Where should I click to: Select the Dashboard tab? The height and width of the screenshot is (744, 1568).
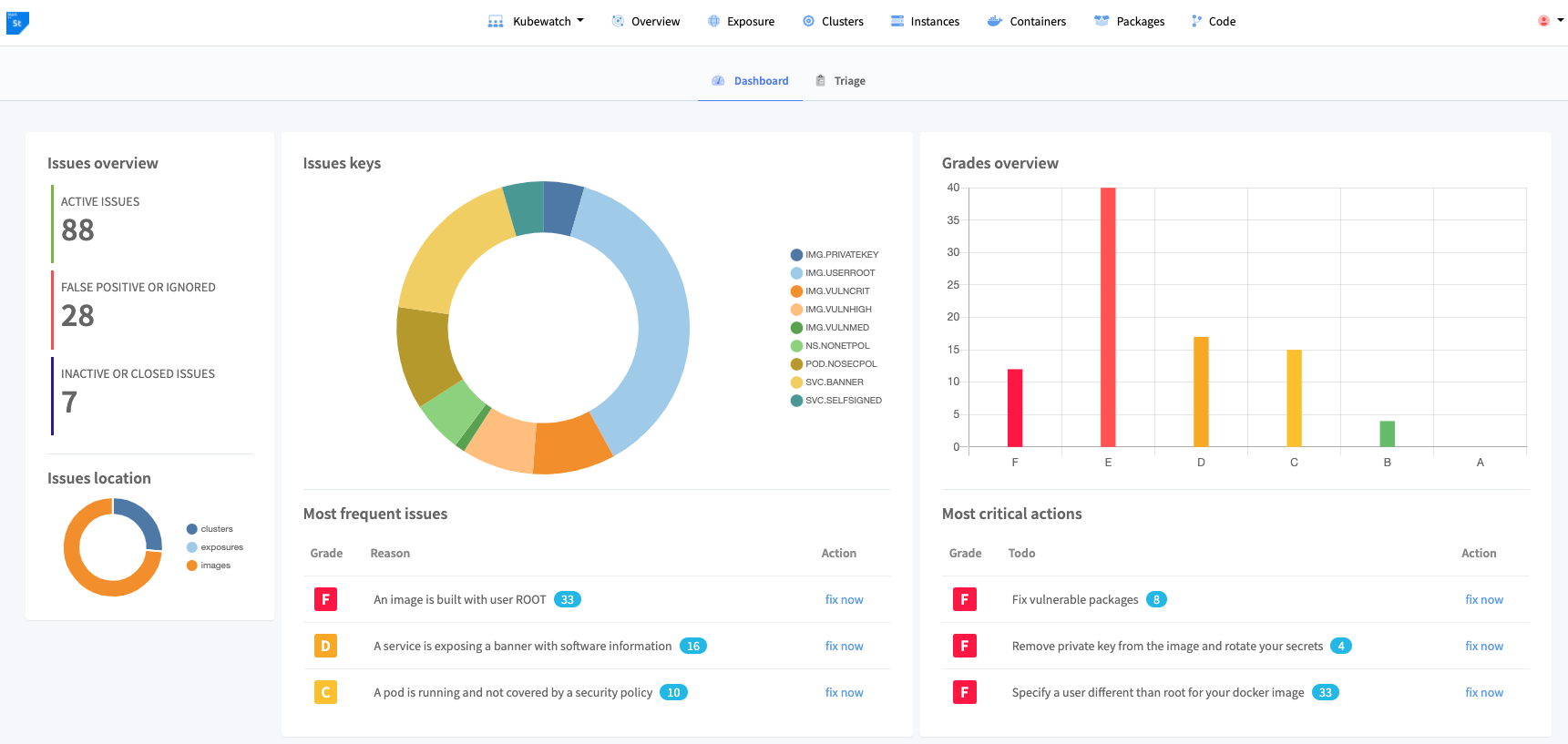[750, 81]
